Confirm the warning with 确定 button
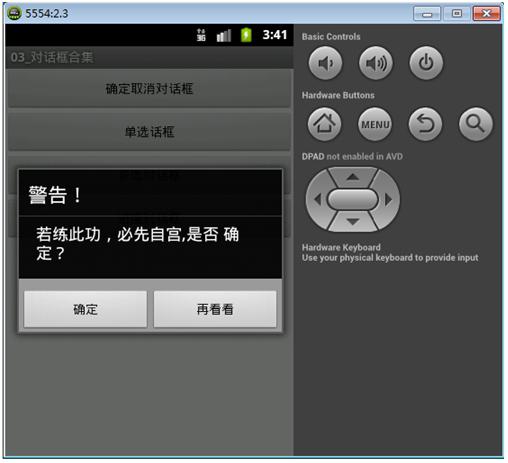Image resolution: width=508 pixels, height=463 pixels. [85, 309]
